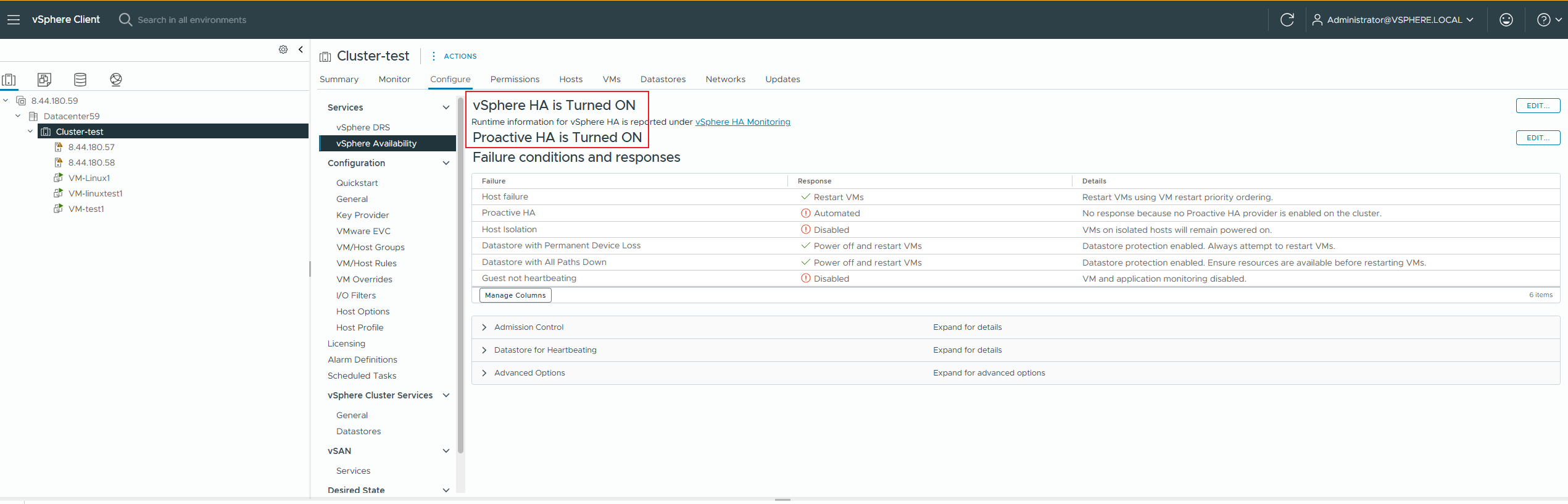Collapse the 8.44.180.59 vCenter tree node
The image size is (1568, 504).
point(6,101)
